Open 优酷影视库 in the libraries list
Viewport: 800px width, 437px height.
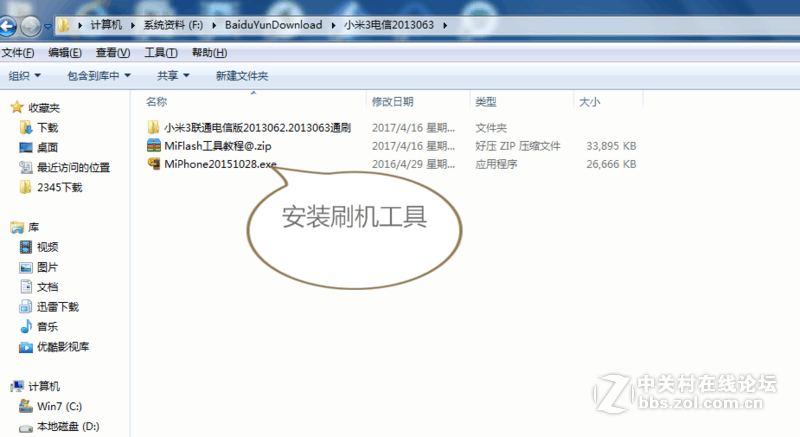click(63, 347)
